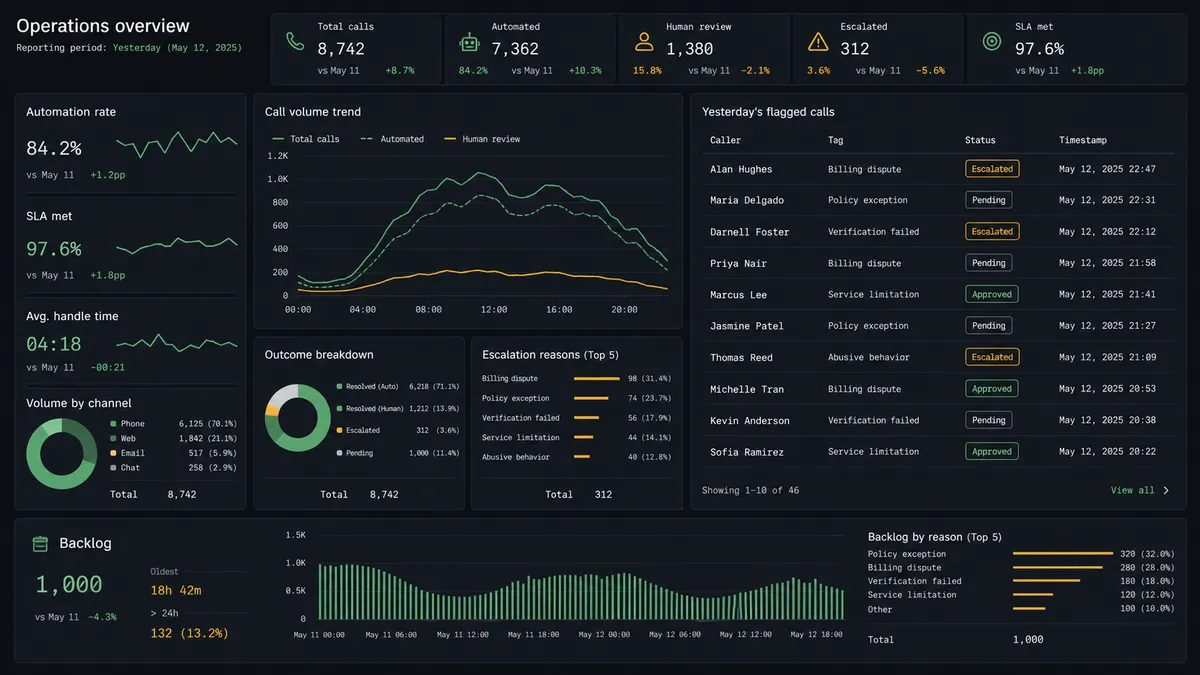Click the Approved badge for Sofia Ramirez
This screenshot has width=1200, height=675.
tap(992, 451)
